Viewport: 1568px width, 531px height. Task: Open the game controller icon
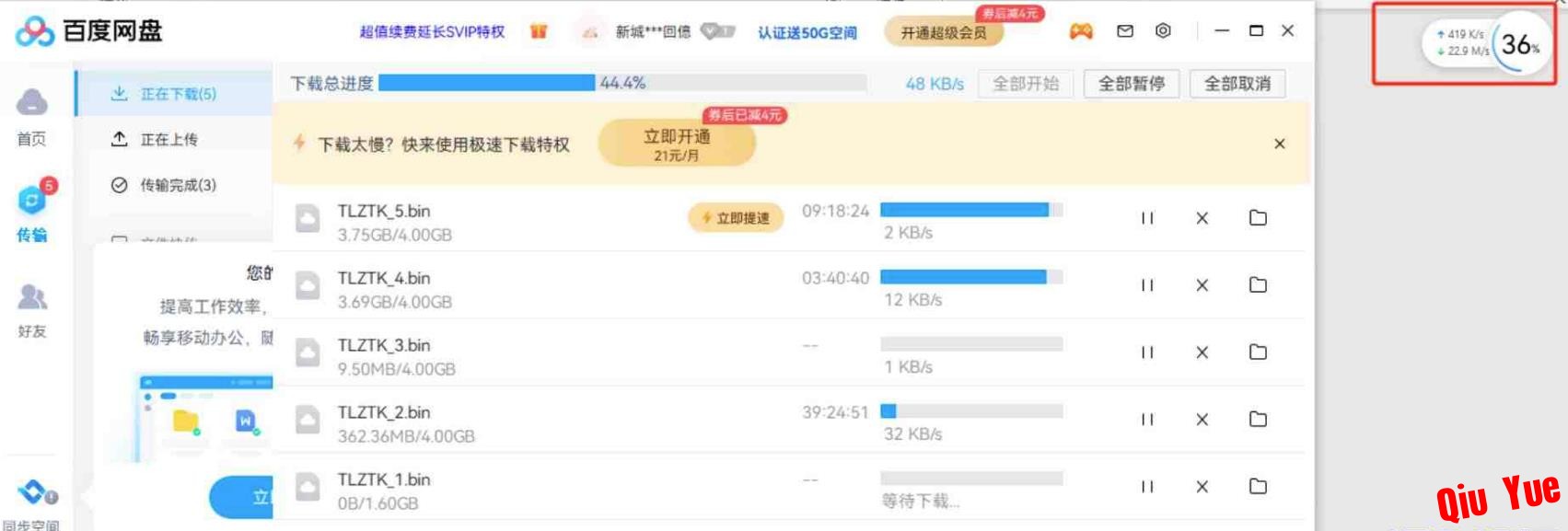pyautogui.click(x=1080, y=31)
